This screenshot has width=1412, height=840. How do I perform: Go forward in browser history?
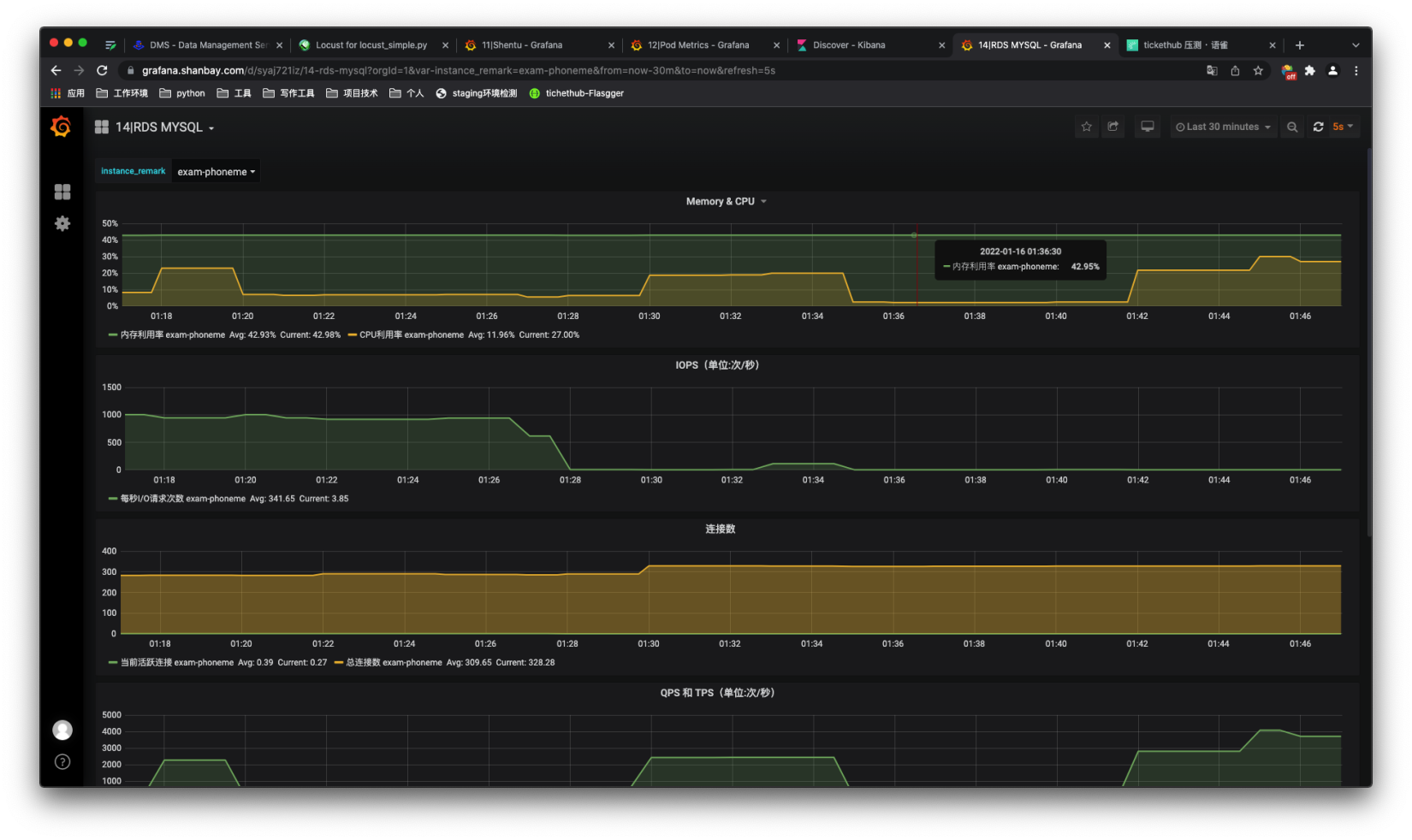(x=79, y=70)
